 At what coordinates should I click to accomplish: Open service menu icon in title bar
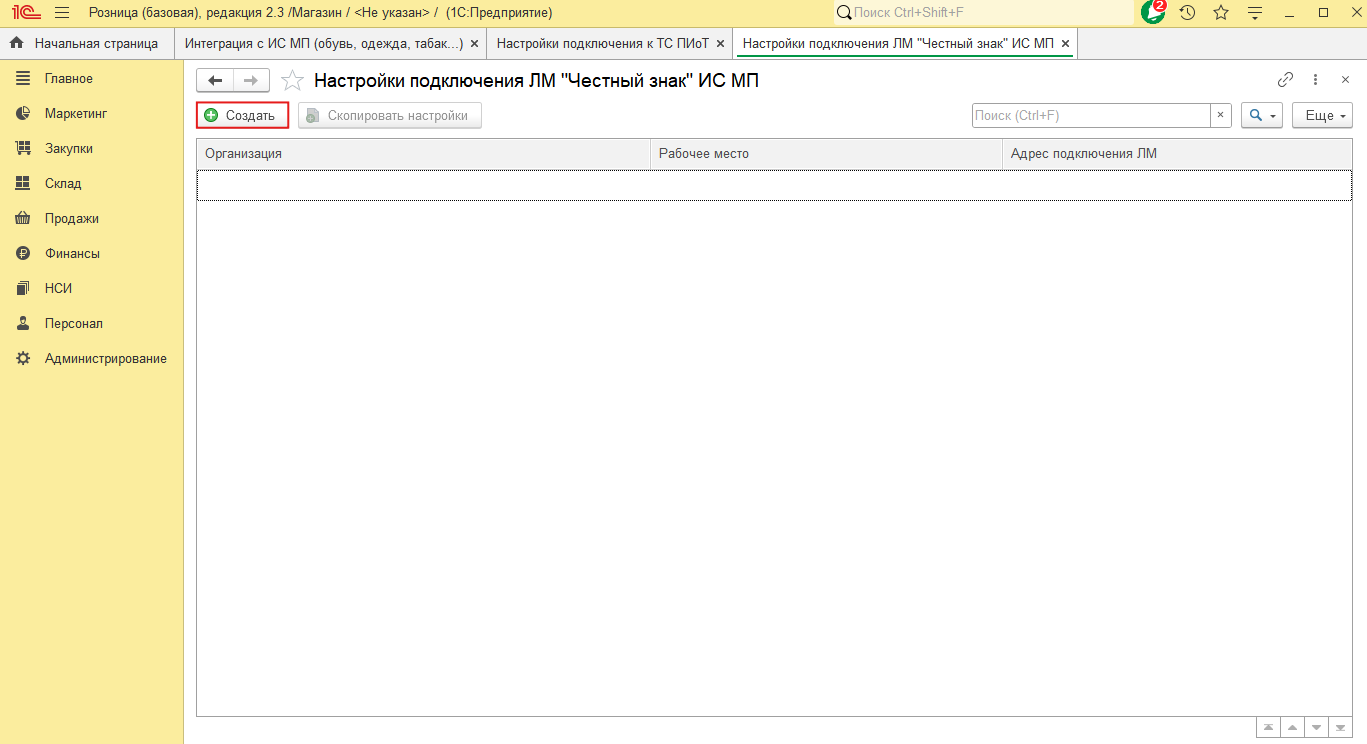pyautogui.click(x=1255, y=13)
